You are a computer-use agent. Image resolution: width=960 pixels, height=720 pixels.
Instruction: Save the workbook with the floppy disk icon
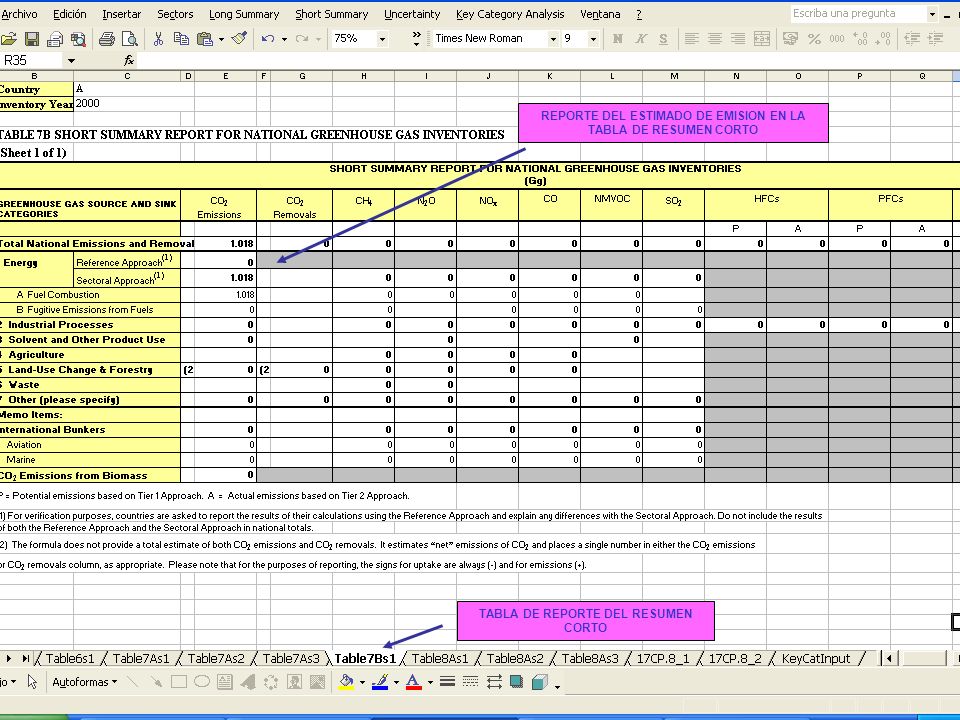[32, 39]
